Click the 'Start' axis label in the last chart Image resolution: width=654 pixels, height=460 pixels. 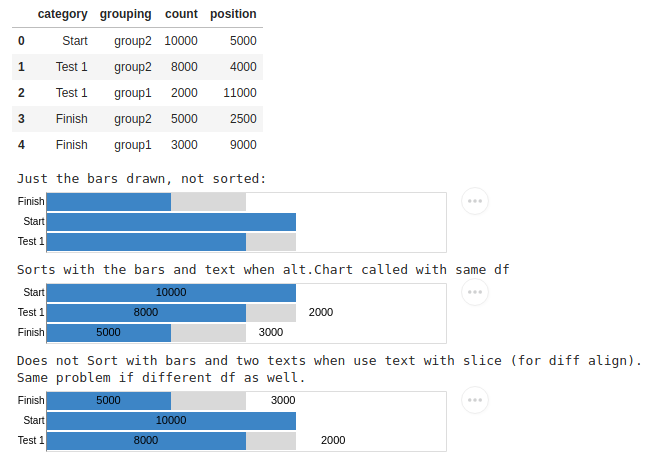coord(34,420)
